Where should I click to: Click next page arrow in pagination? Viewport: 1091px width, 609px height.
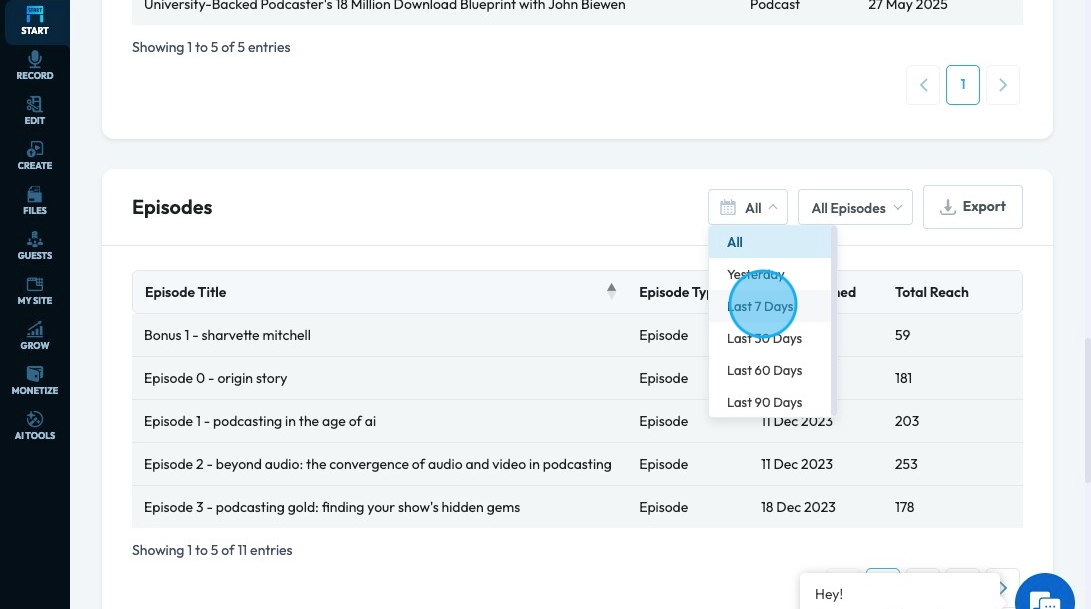1003,85
